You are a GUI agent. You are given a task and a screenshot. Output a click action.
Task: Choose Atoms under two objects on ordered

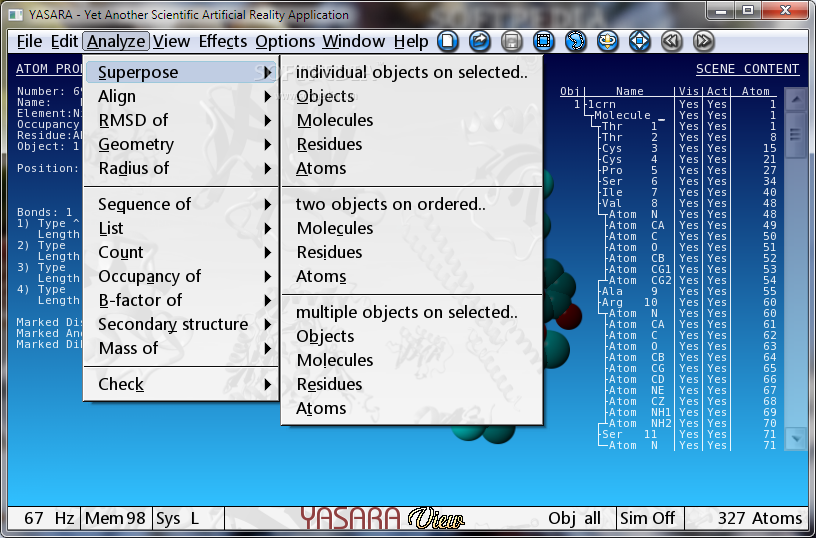tap(412, 276)
